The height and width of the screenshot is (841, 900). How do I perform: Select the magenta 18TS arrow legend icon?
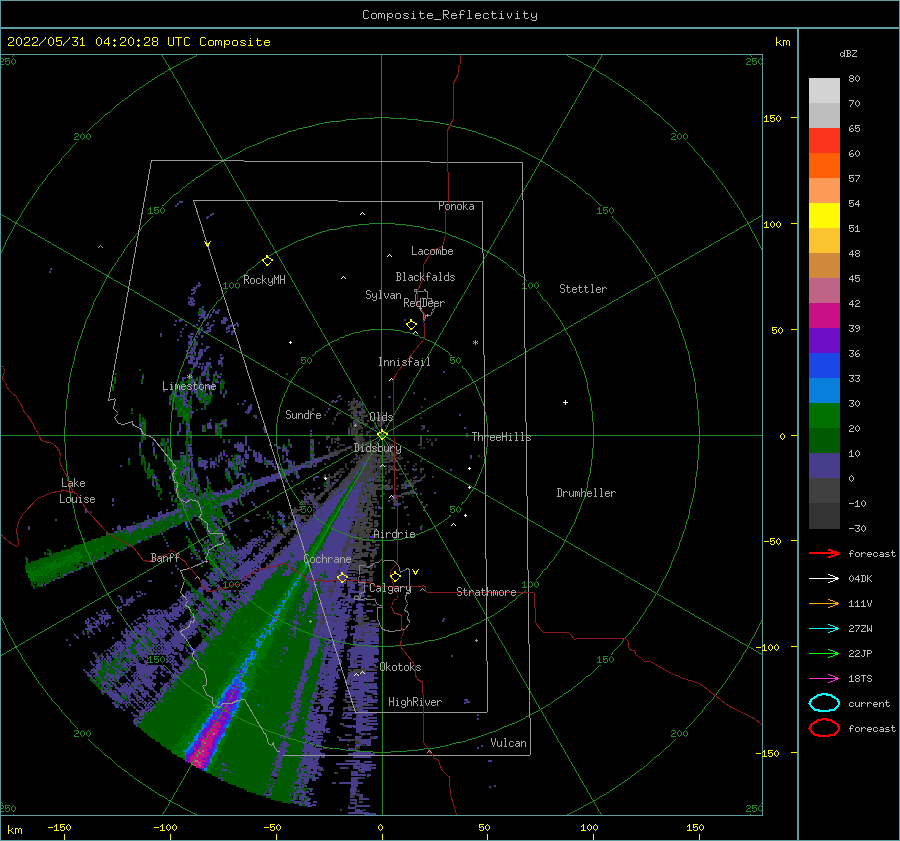pyautogui.click(x=824, y=679)
